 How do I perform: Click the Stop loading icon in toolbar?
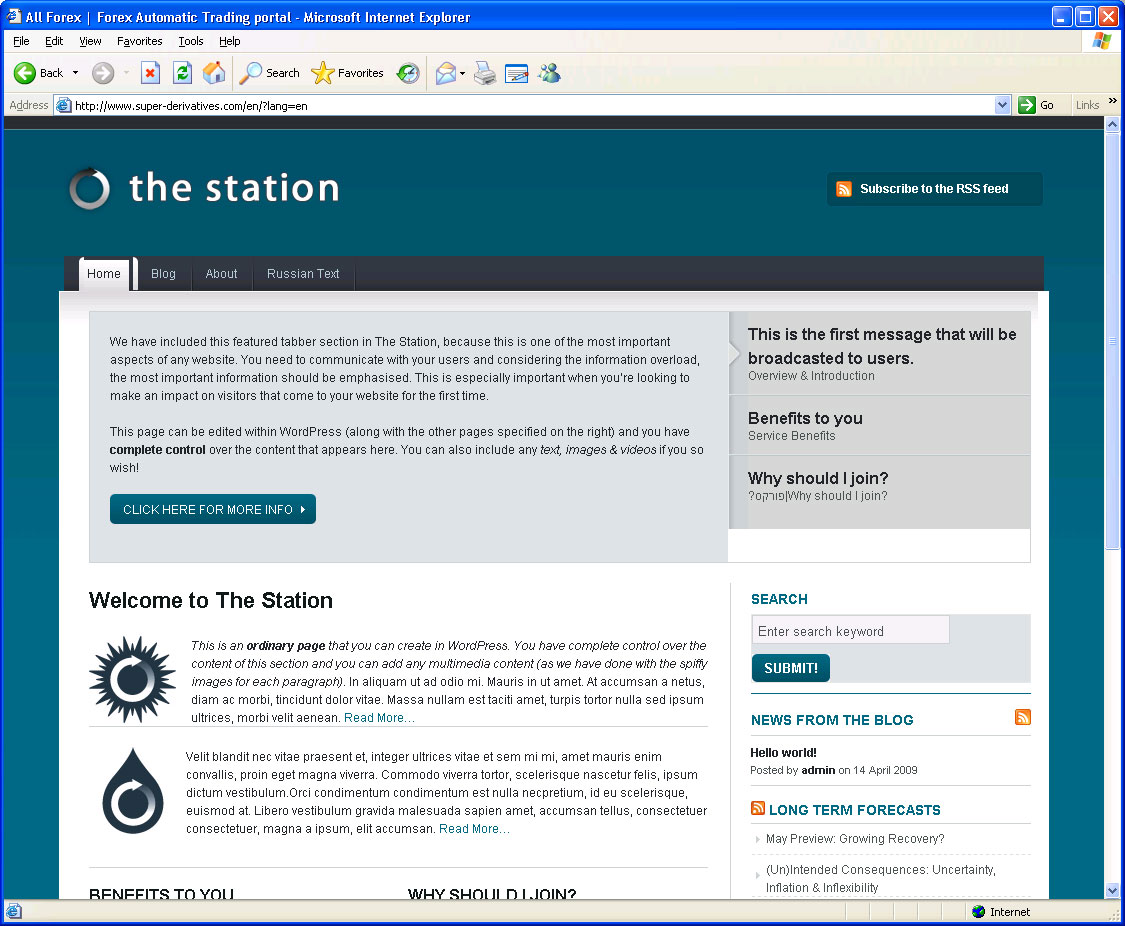(150, 73)
